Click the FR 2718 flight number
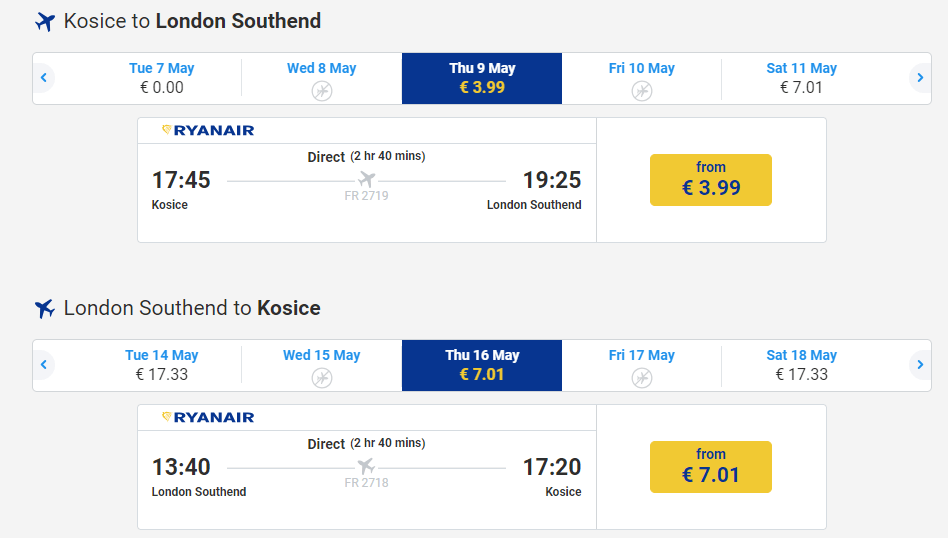The width and height of the screenshot is (948, 538). [366, 483]
